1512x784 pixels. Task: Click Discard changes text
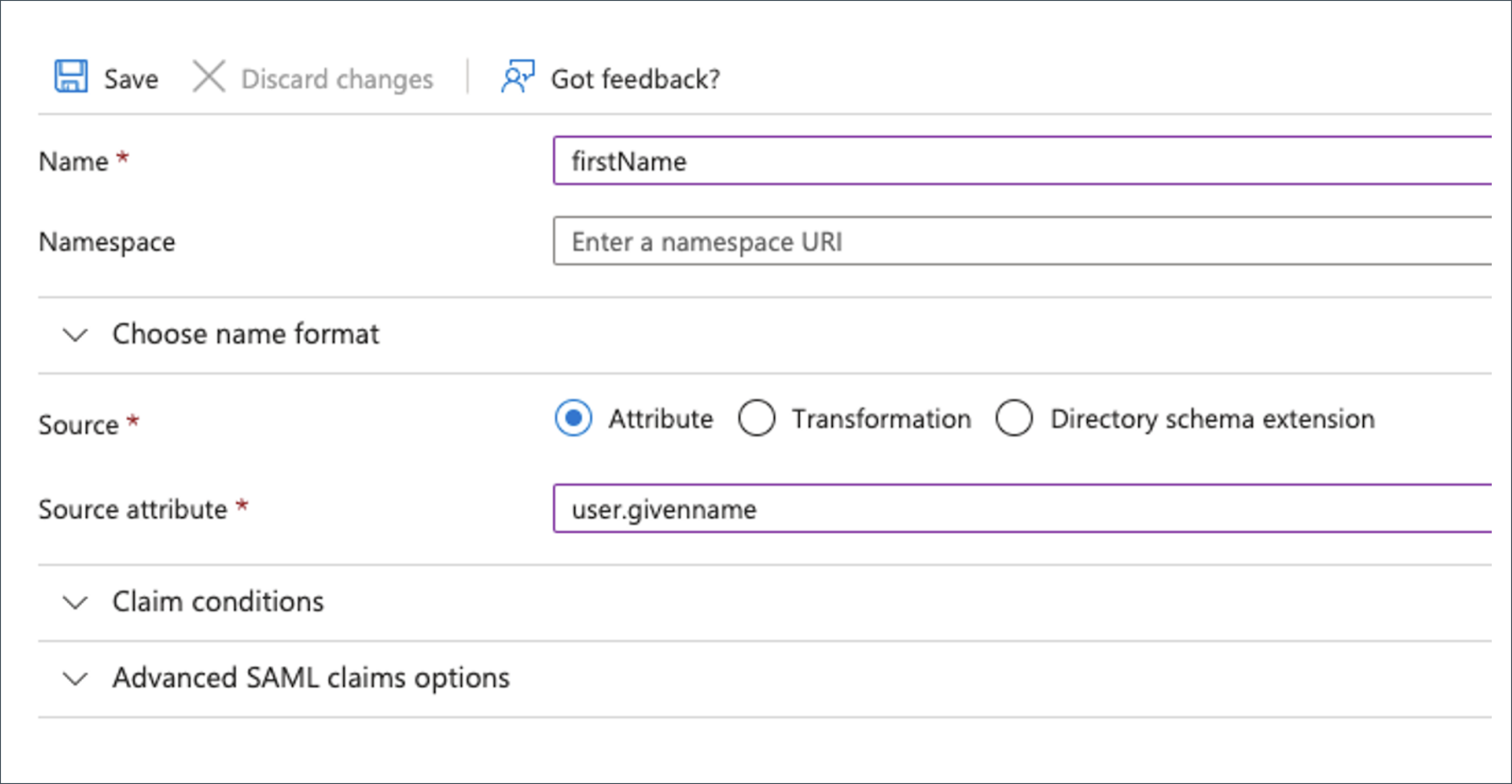[x=337, y=79]
